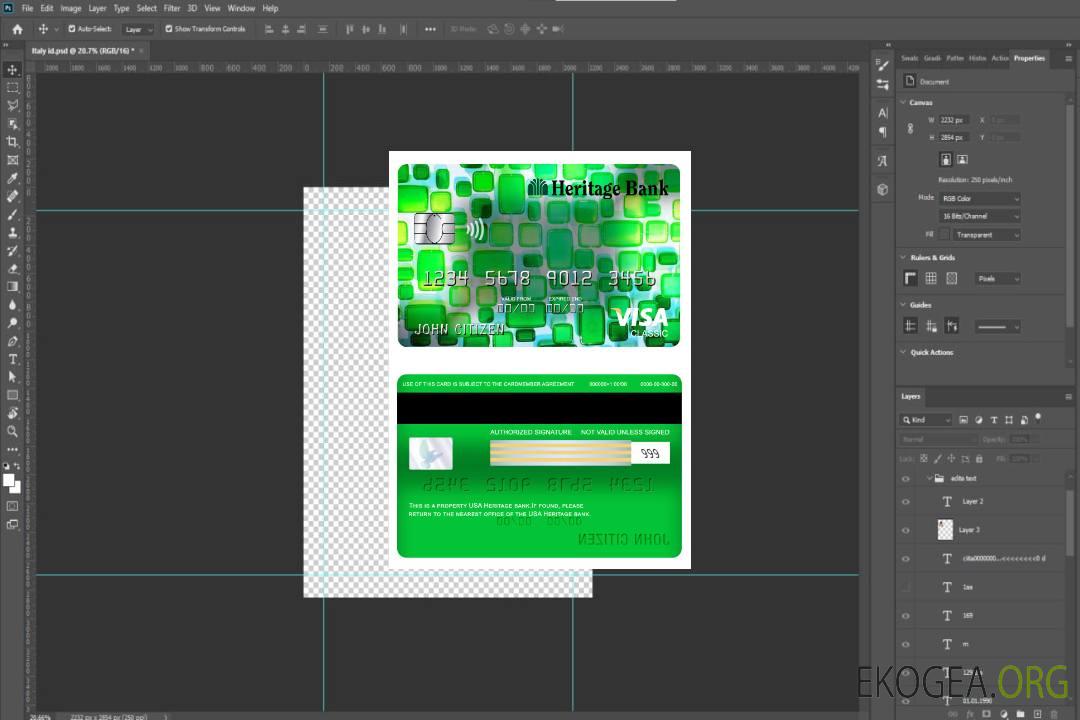Viewport: 1080px width, 720px height.
Task: Switch to the Actions panel tab
Action: click(1000, 58)
